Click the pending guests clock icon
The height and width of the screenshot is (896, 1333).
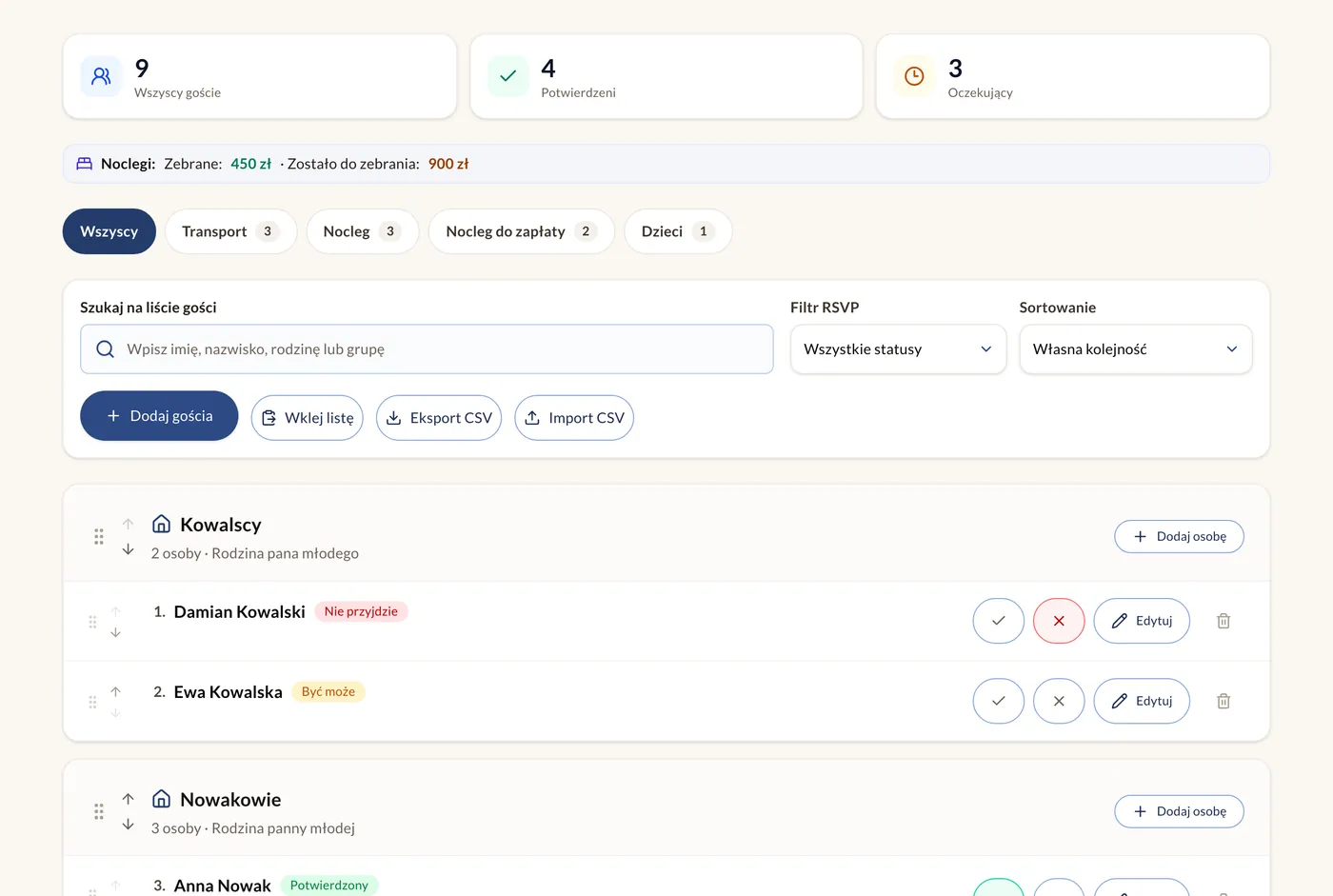point(914,76)
